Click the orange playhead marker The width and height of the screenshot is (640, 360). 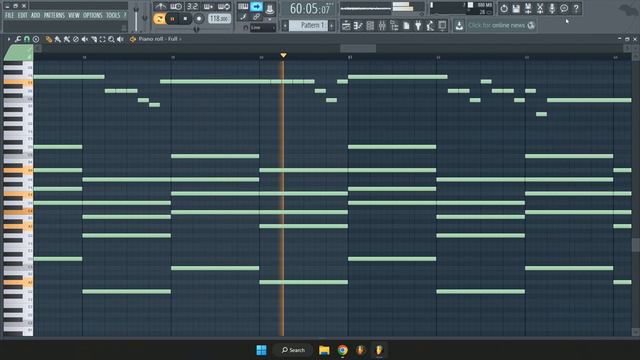(x=283, y=55)
